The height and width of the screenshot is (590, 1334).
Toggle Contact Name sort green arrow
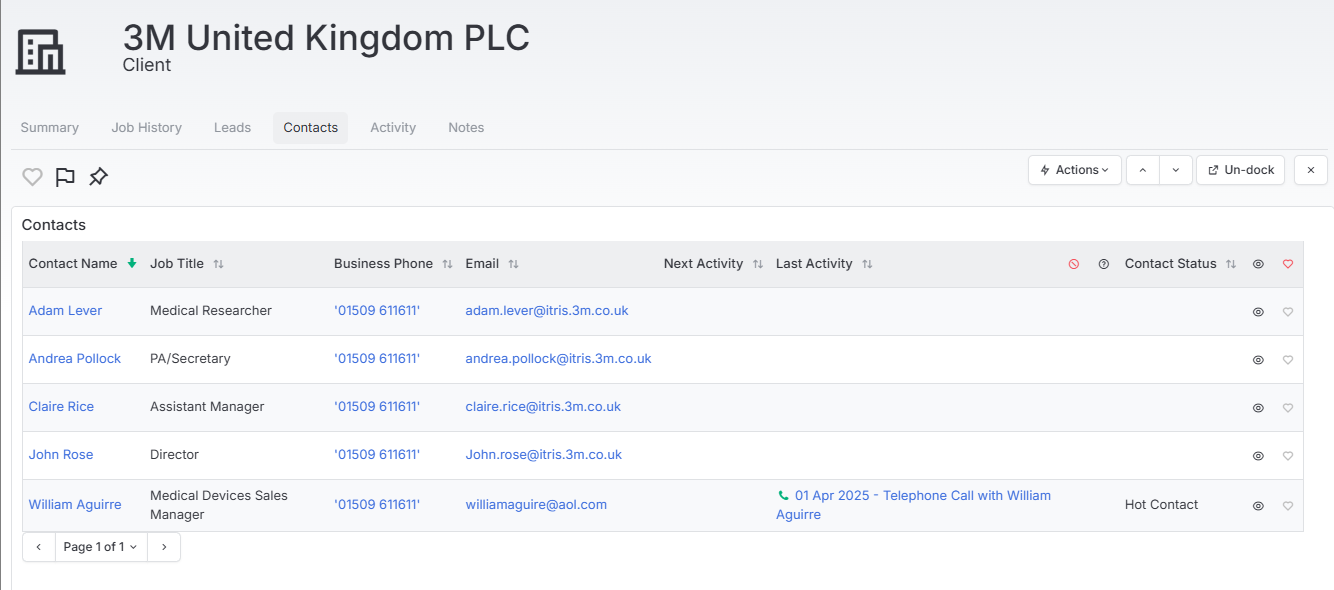(x=132, y=264)
